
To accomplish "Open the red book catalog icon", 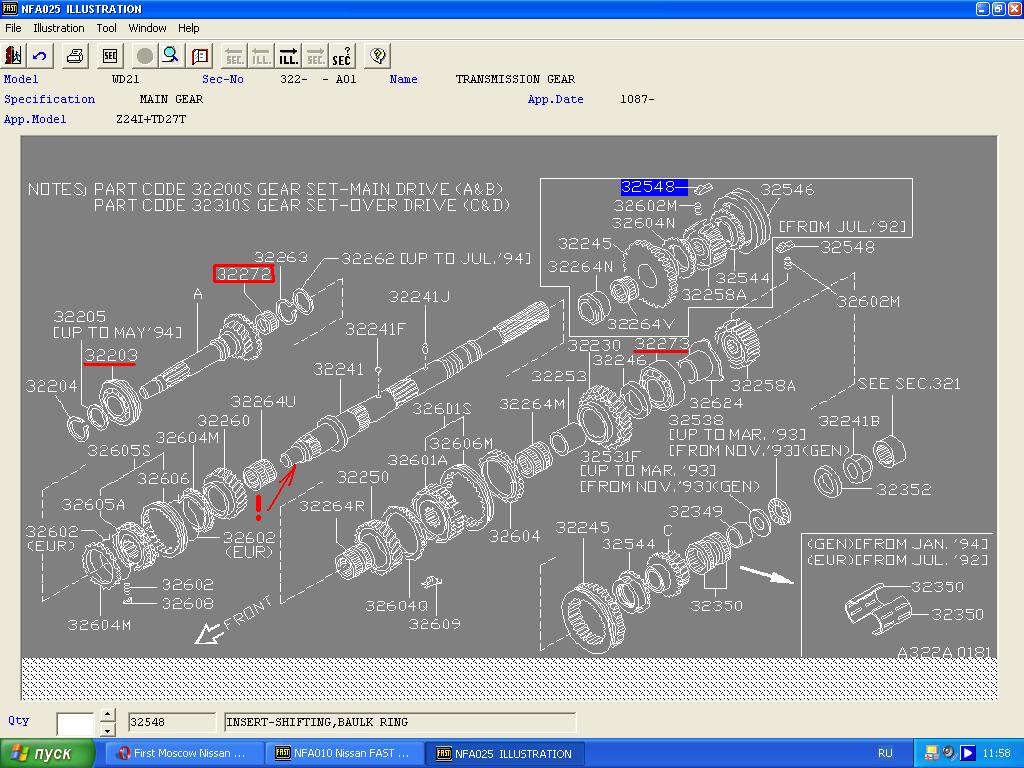I will tap(200, 56).
